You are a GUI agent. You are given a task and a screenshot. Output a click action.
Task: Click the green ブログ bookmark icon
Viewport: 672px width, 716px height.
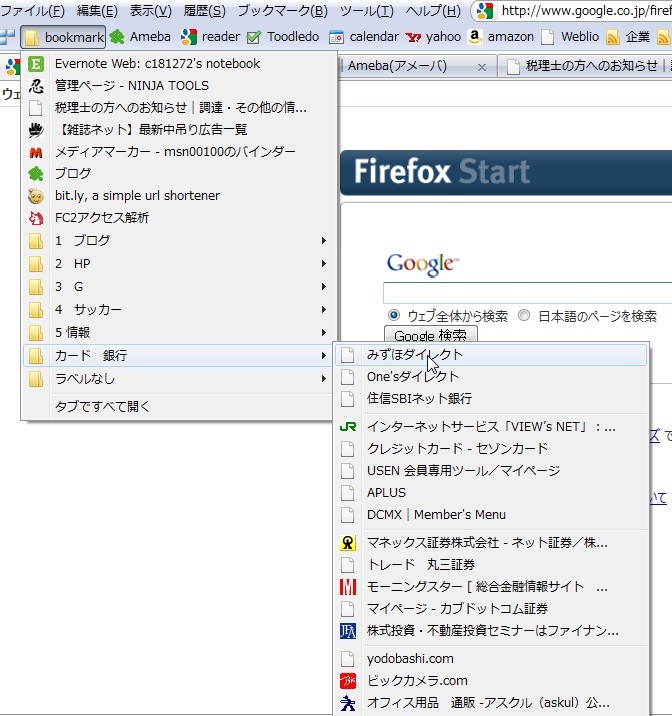(x=36, y=174)
